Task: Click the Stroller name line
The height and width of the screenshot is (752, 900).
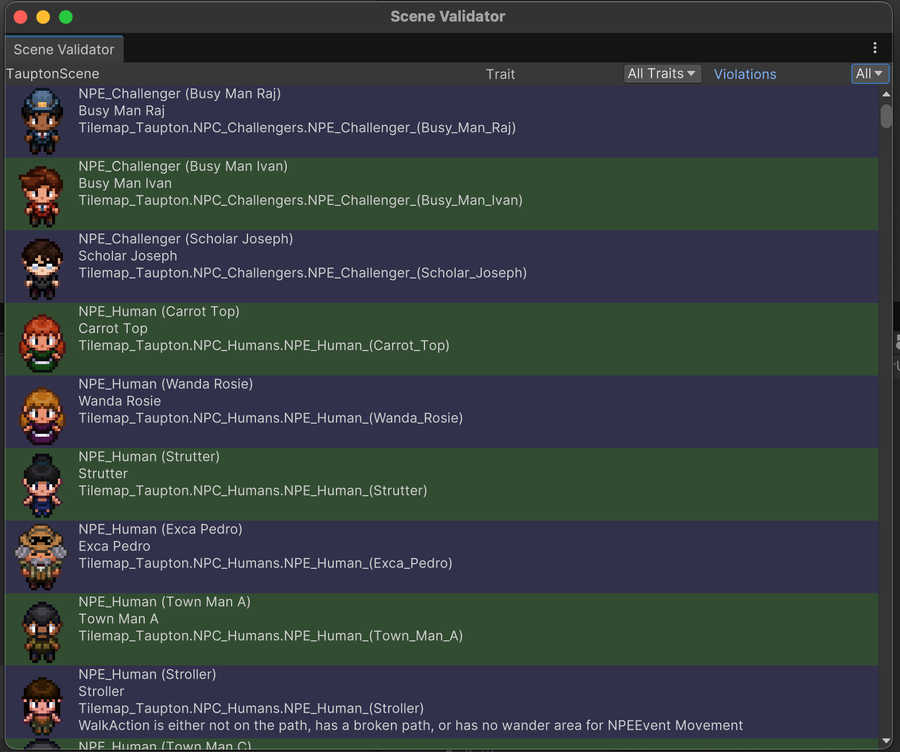Action: tap(101, 691)
